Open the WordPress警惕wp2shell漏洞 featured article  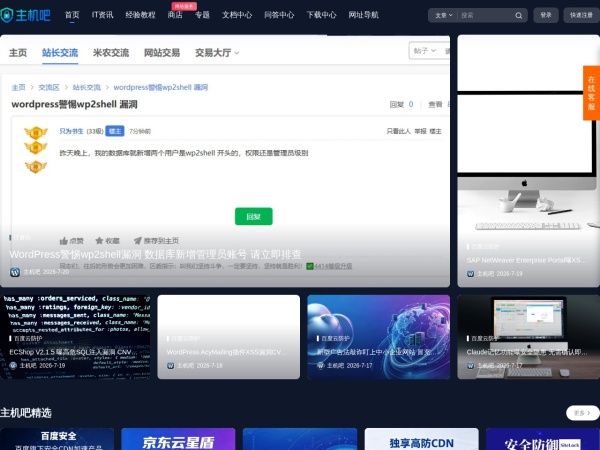click(225, 161)
